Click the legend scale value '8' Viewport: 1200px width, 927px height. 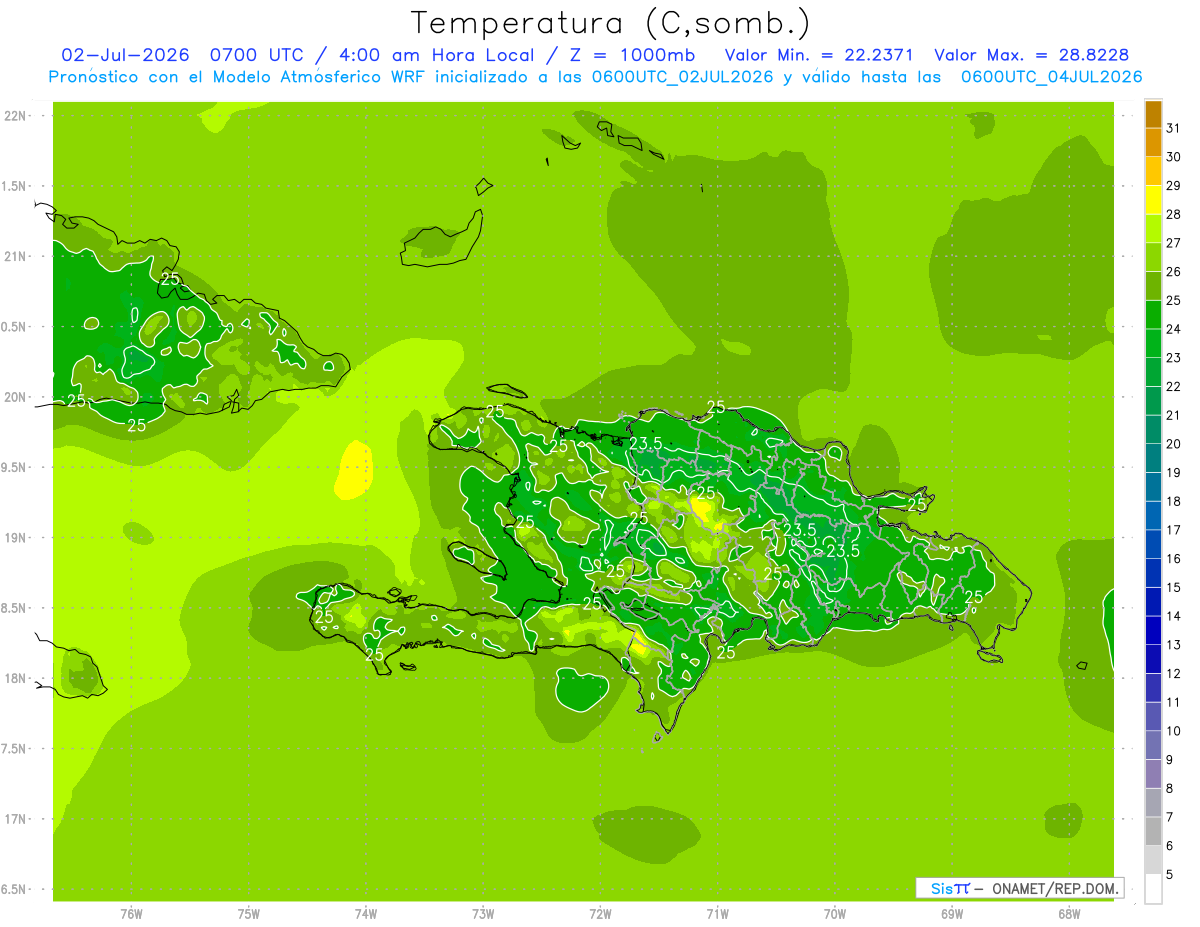pyautogui.click(x=1170, y=788)
